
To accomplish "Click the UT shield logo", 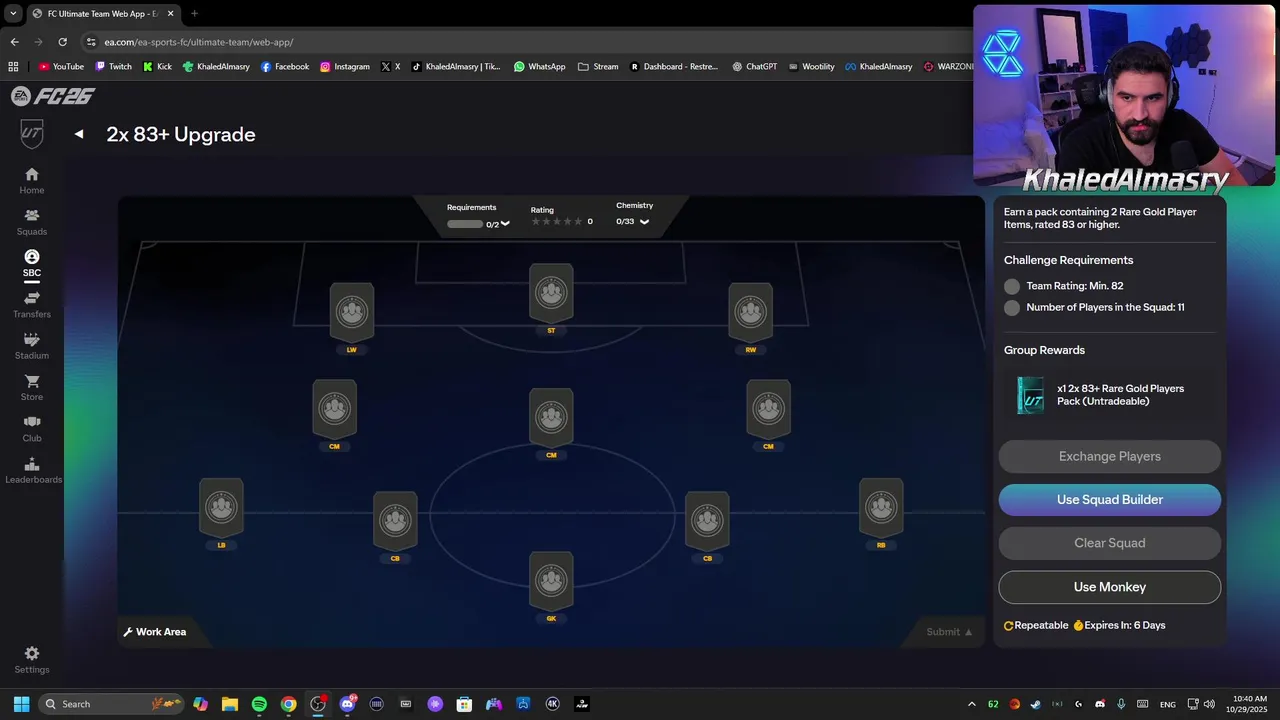I will (x=32, y=134).
